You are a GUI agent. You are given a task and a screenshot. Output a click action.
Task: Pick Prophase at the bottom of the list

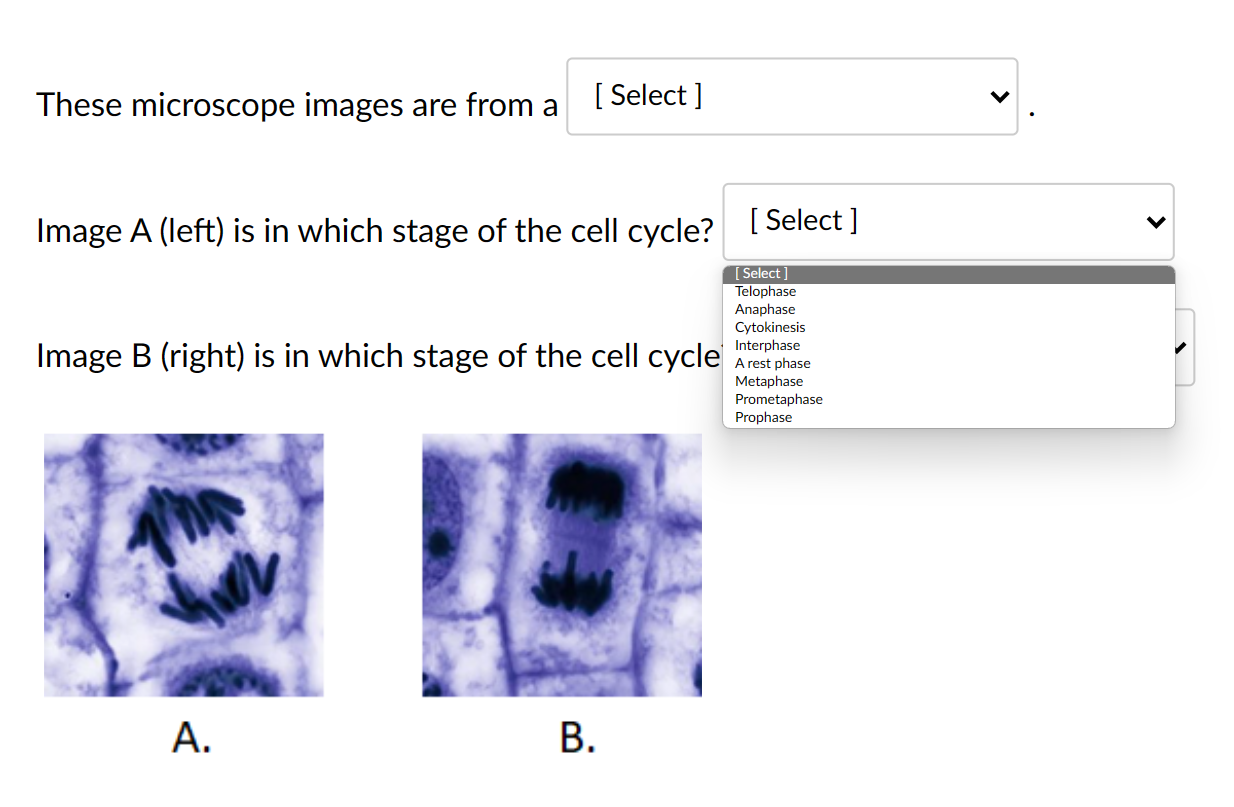763,417
